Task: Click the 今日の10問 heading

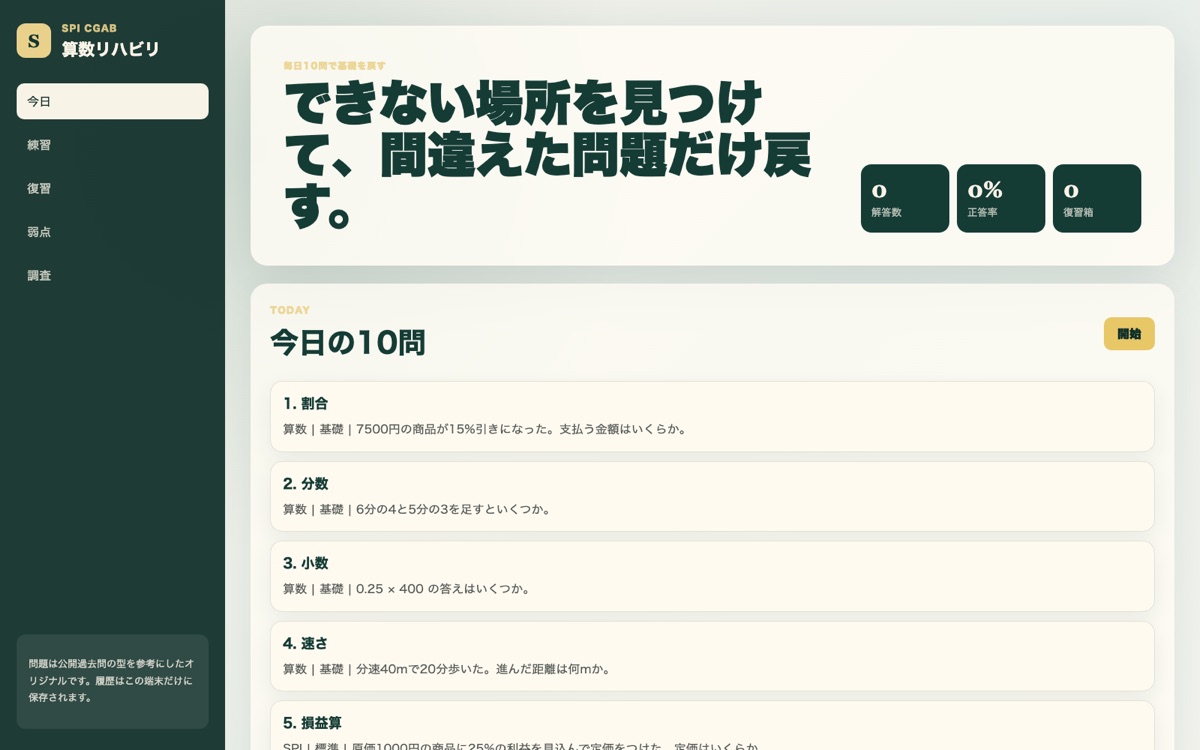Action: pos(348,343)
